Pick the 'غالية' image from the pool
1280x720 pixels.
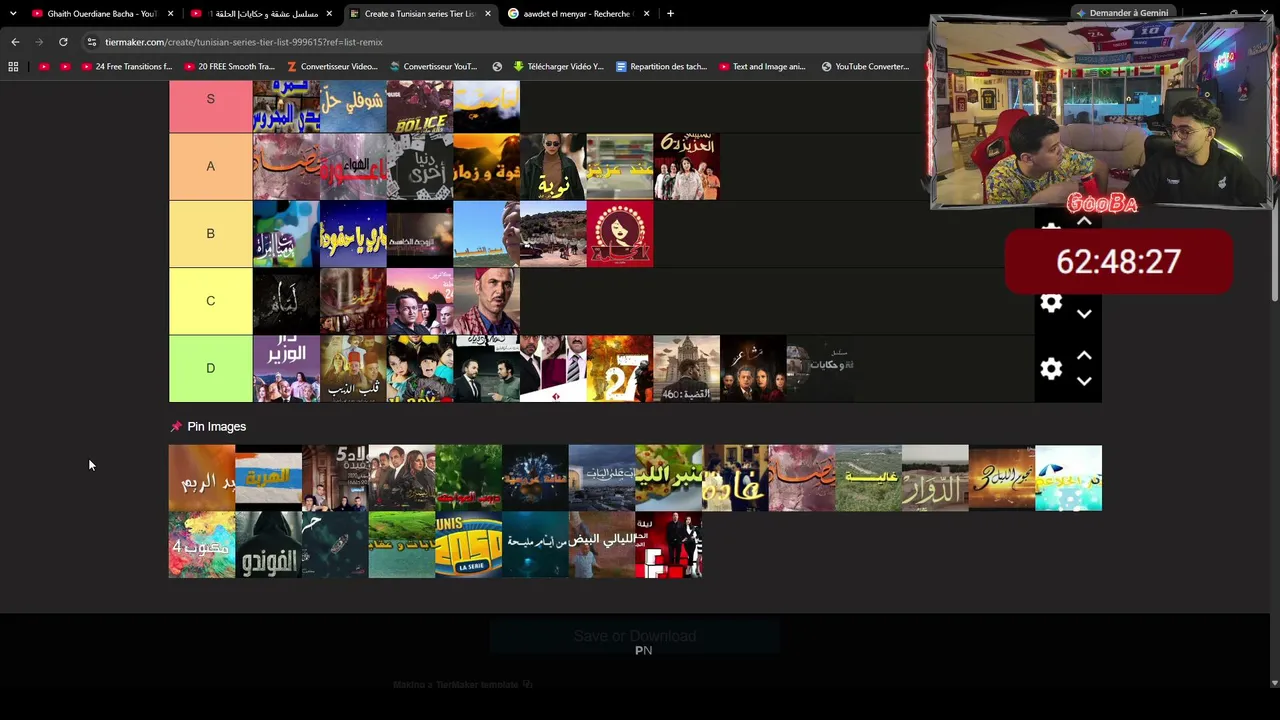point(868,478)
